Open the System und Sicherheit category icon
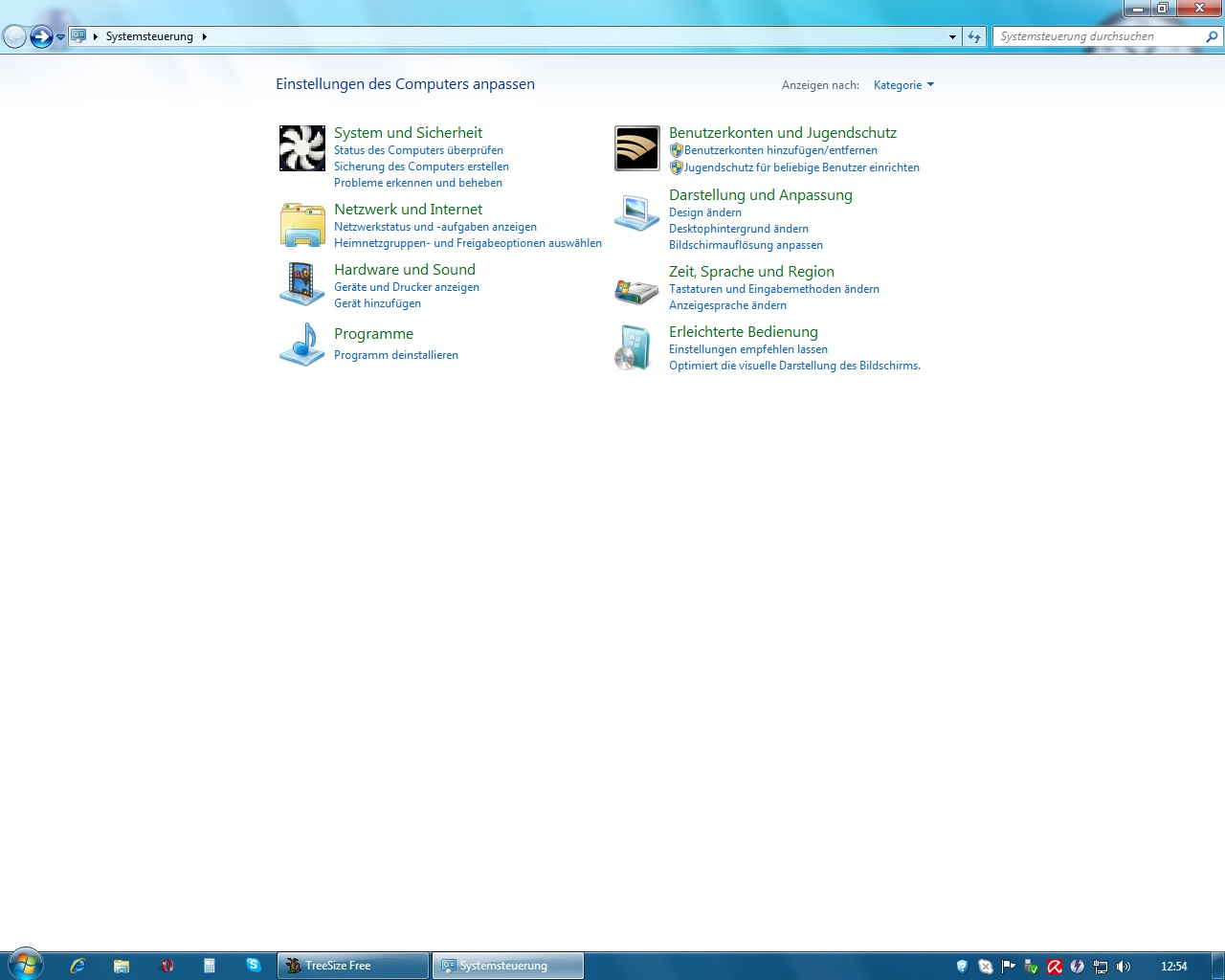The image size is (1225, 980). 302,148
